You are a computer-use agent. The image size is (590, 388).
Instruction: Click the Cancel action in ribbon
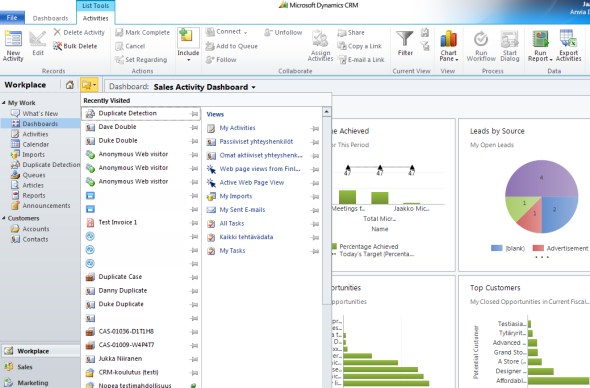pyautogui.click(x=130, y=46)
